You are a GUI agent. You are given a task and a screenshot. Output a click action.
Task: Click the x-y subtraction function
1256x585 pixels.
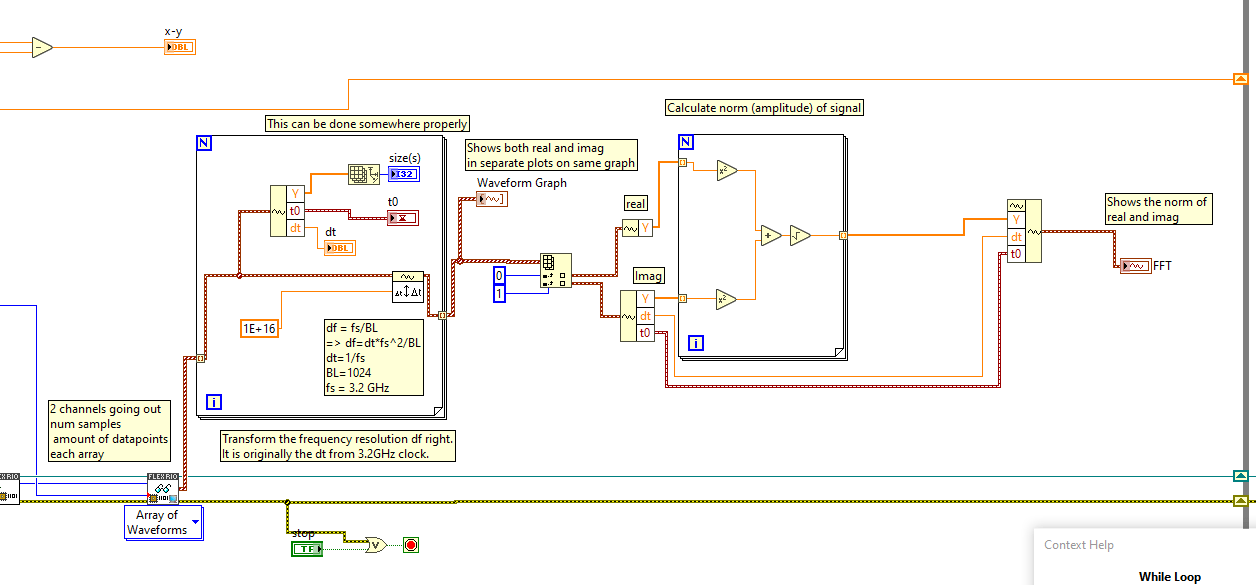(x=41, y=45)
